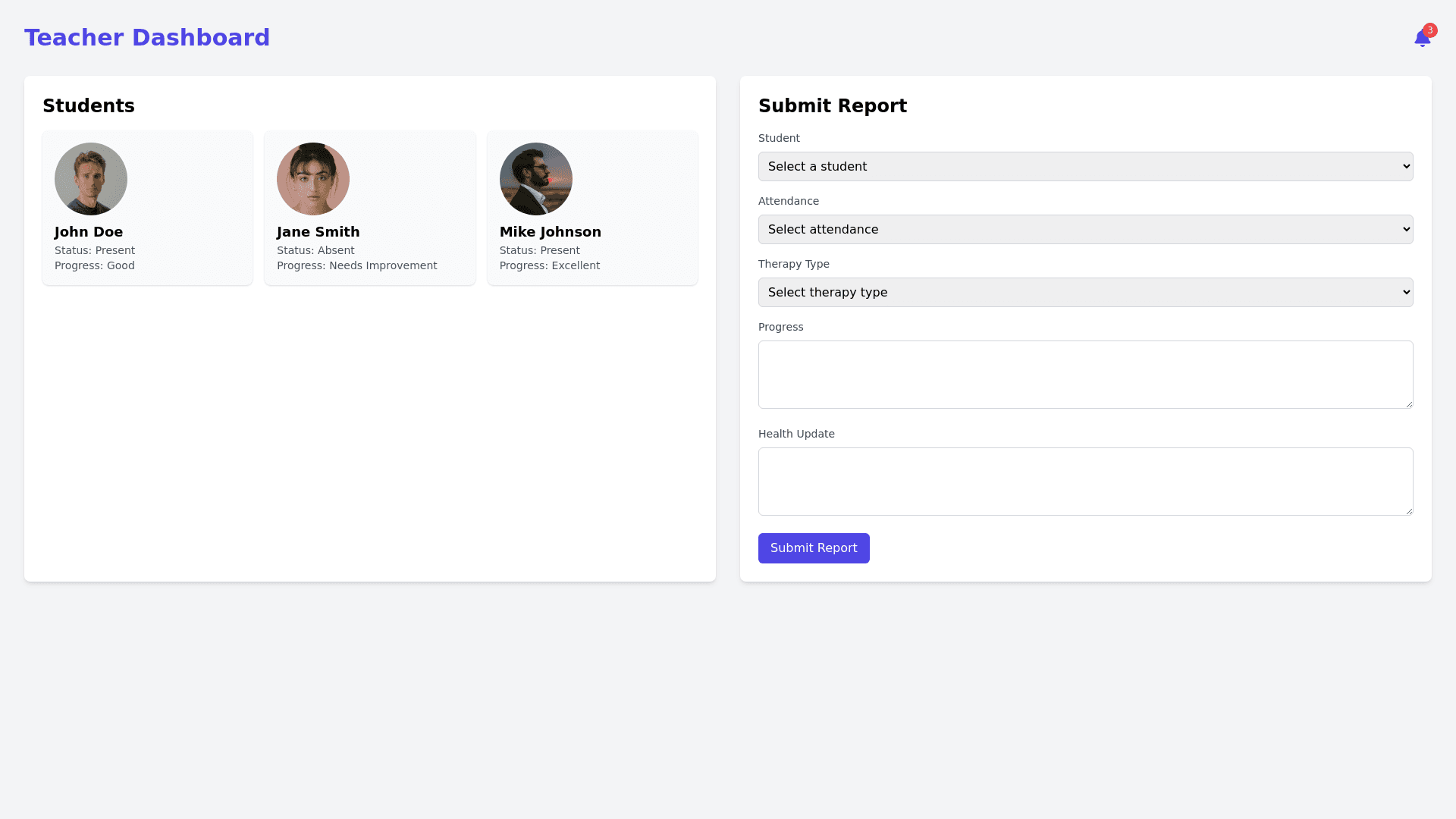Viewport: 1456px width, 819px height.
Task: Open the Select attendance dropdown
Action: (x=1085, y=230)
